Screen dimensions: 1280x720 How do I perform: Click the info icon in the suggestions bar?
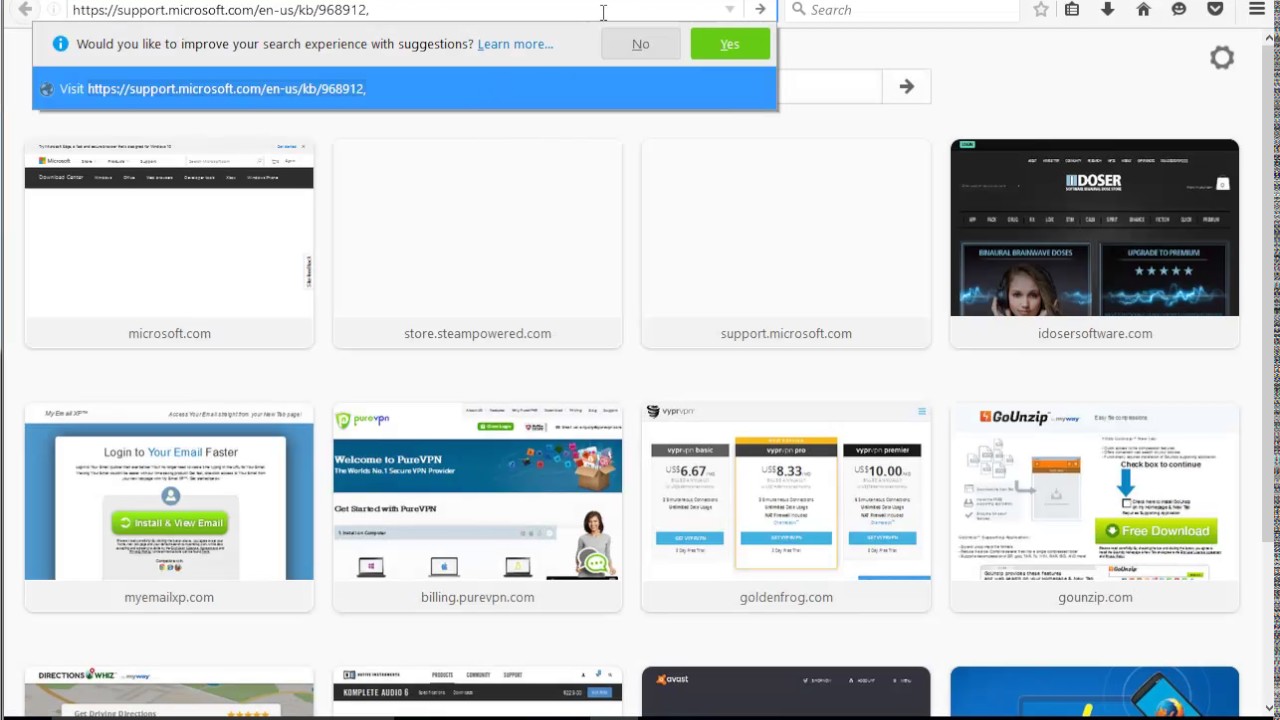(x=60, y=44)
